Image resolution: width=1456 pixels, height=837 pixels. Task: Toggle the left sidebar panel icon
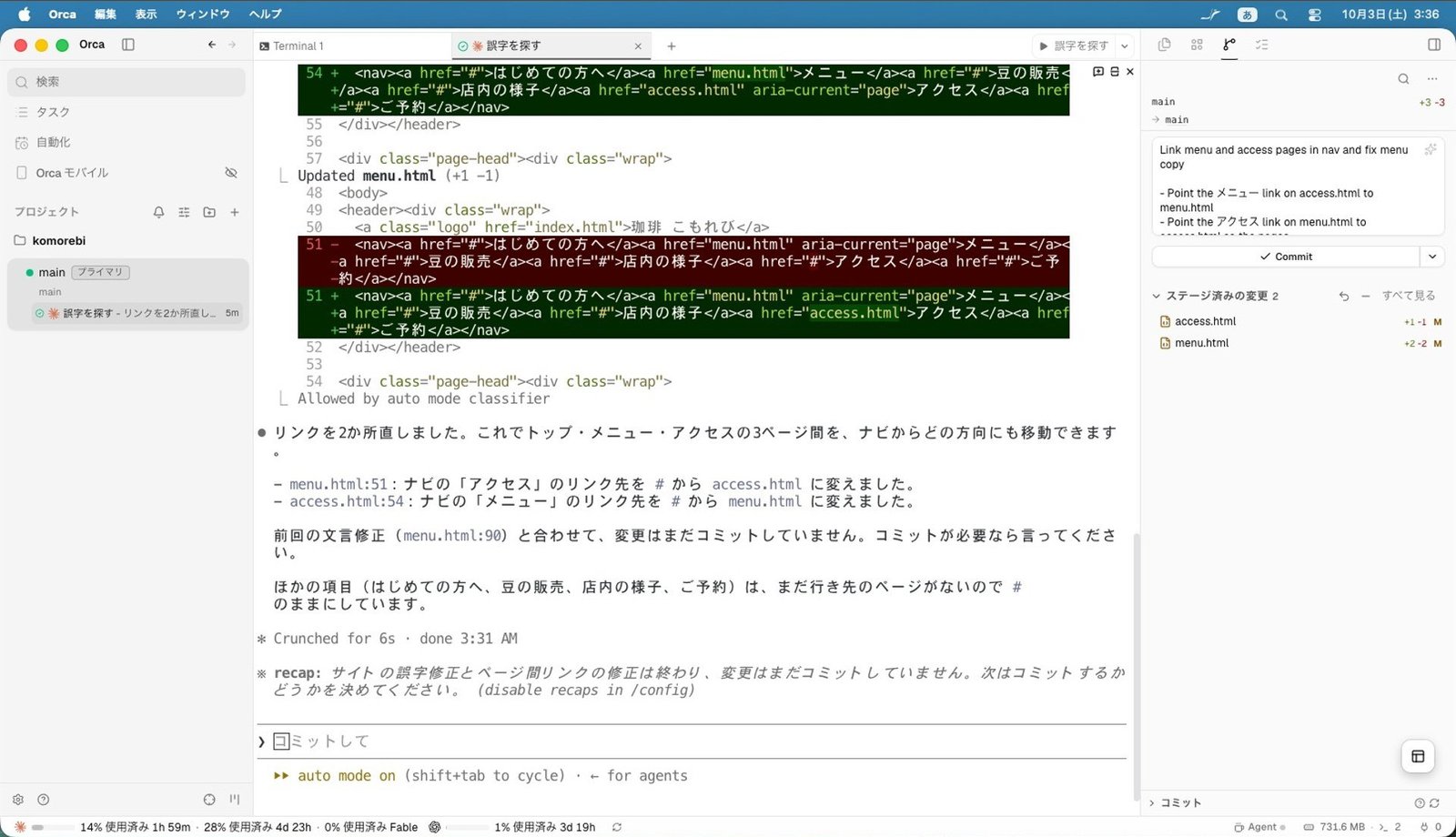point(128,45)
